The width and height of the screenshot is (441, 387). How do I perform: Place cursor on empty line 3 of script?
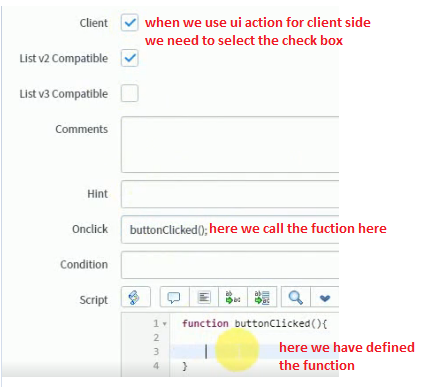pyautogui.click(x=255, y=352)
